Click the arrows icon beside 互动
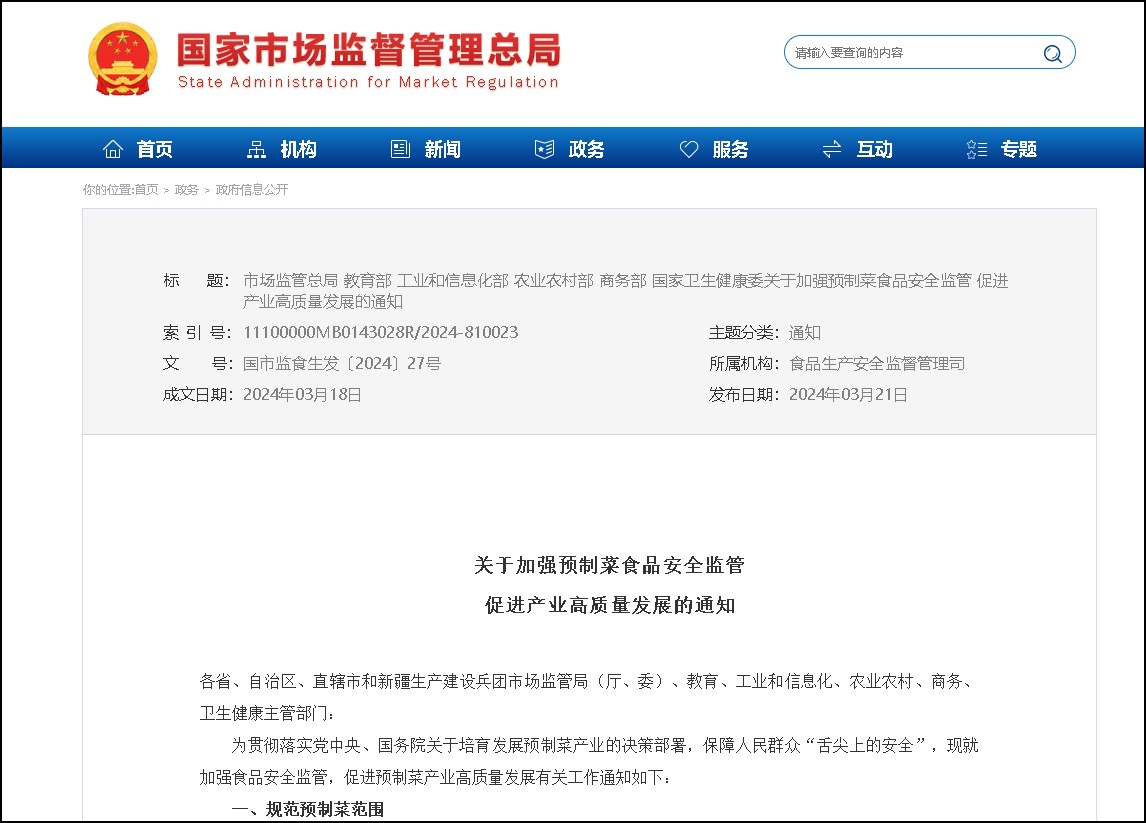 (832, 150)
